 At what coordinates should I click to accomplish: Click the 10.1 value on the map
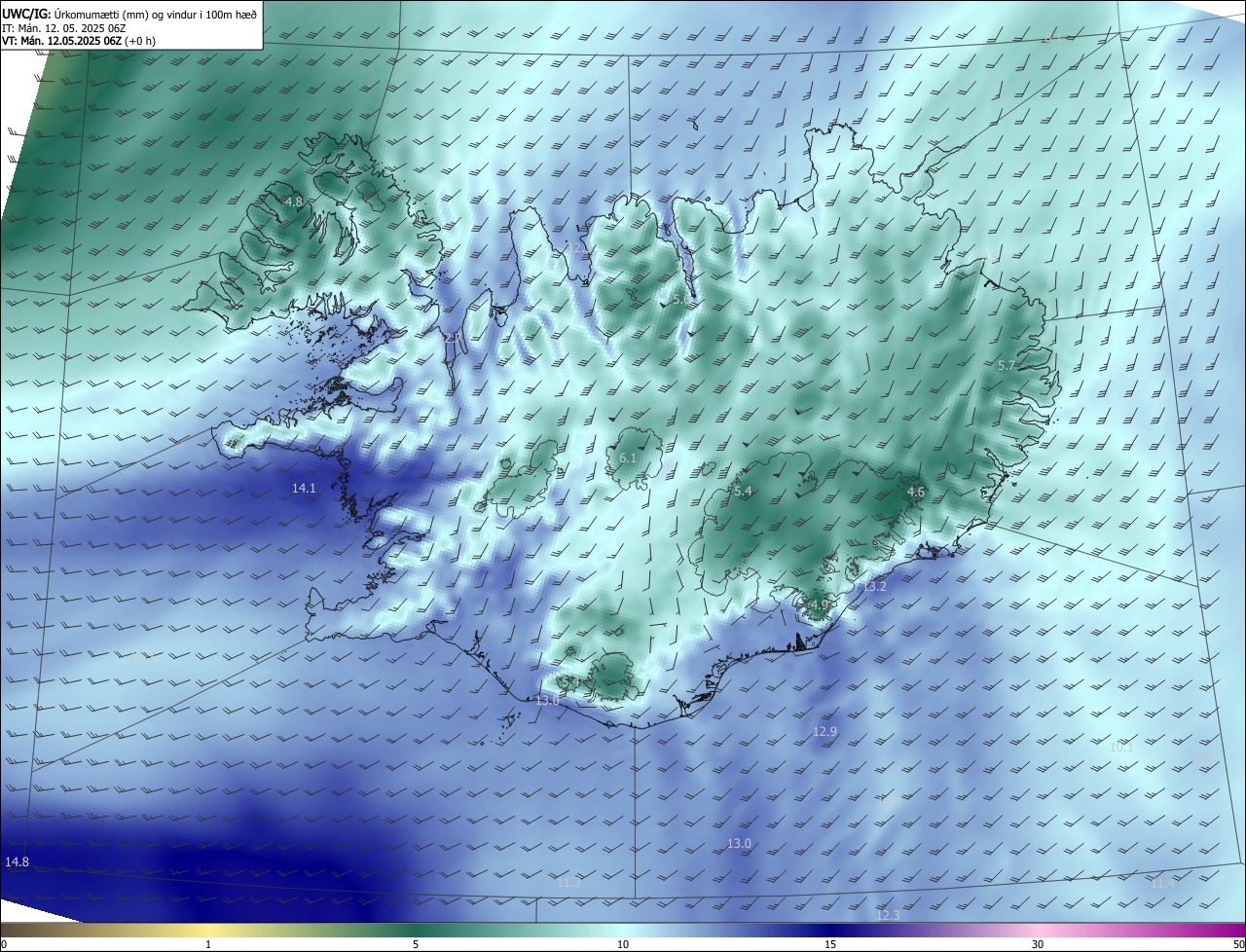coord(1121,747)
